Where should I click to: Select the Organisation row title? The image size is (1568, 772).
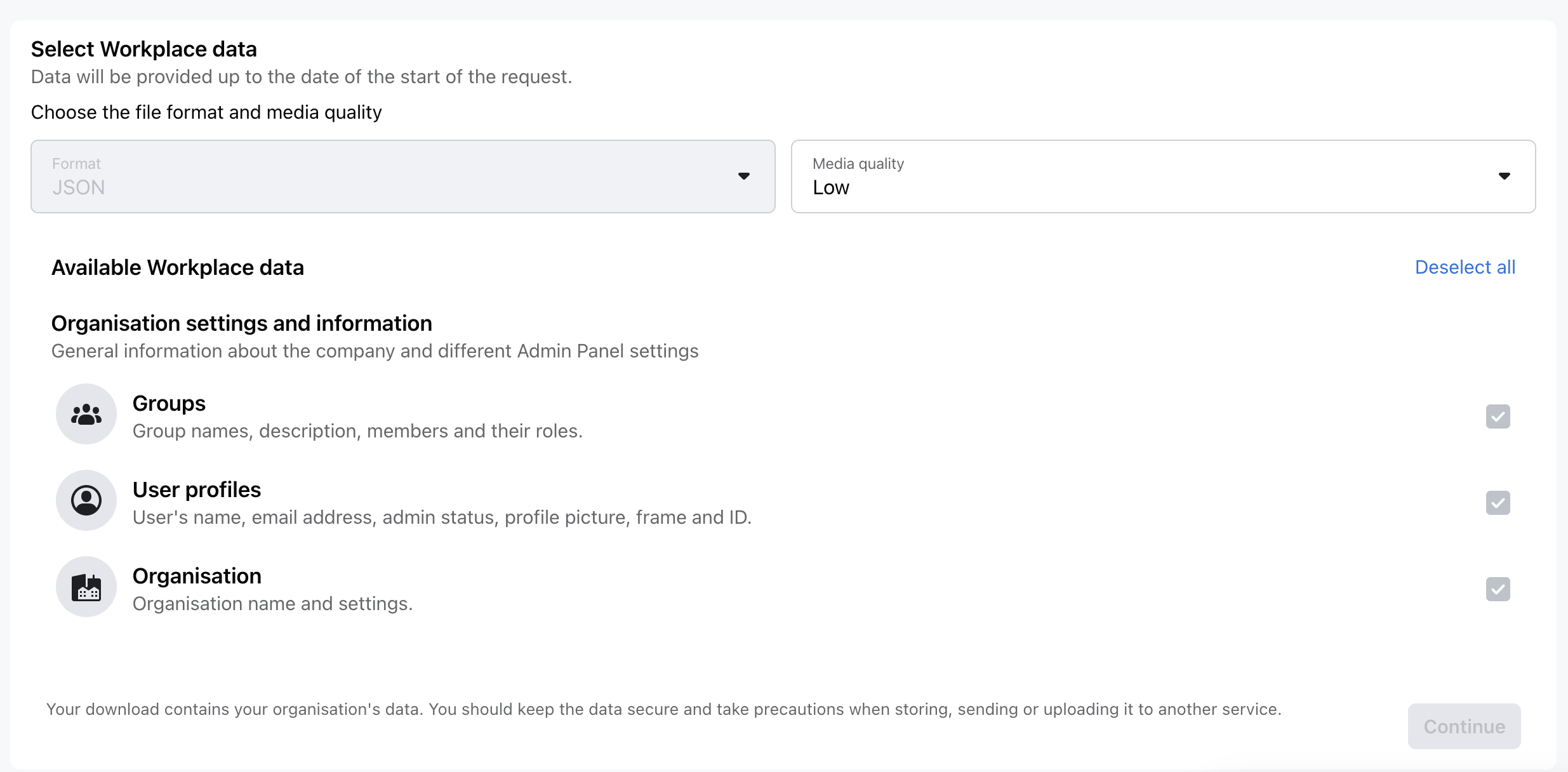tap(197, 576)
